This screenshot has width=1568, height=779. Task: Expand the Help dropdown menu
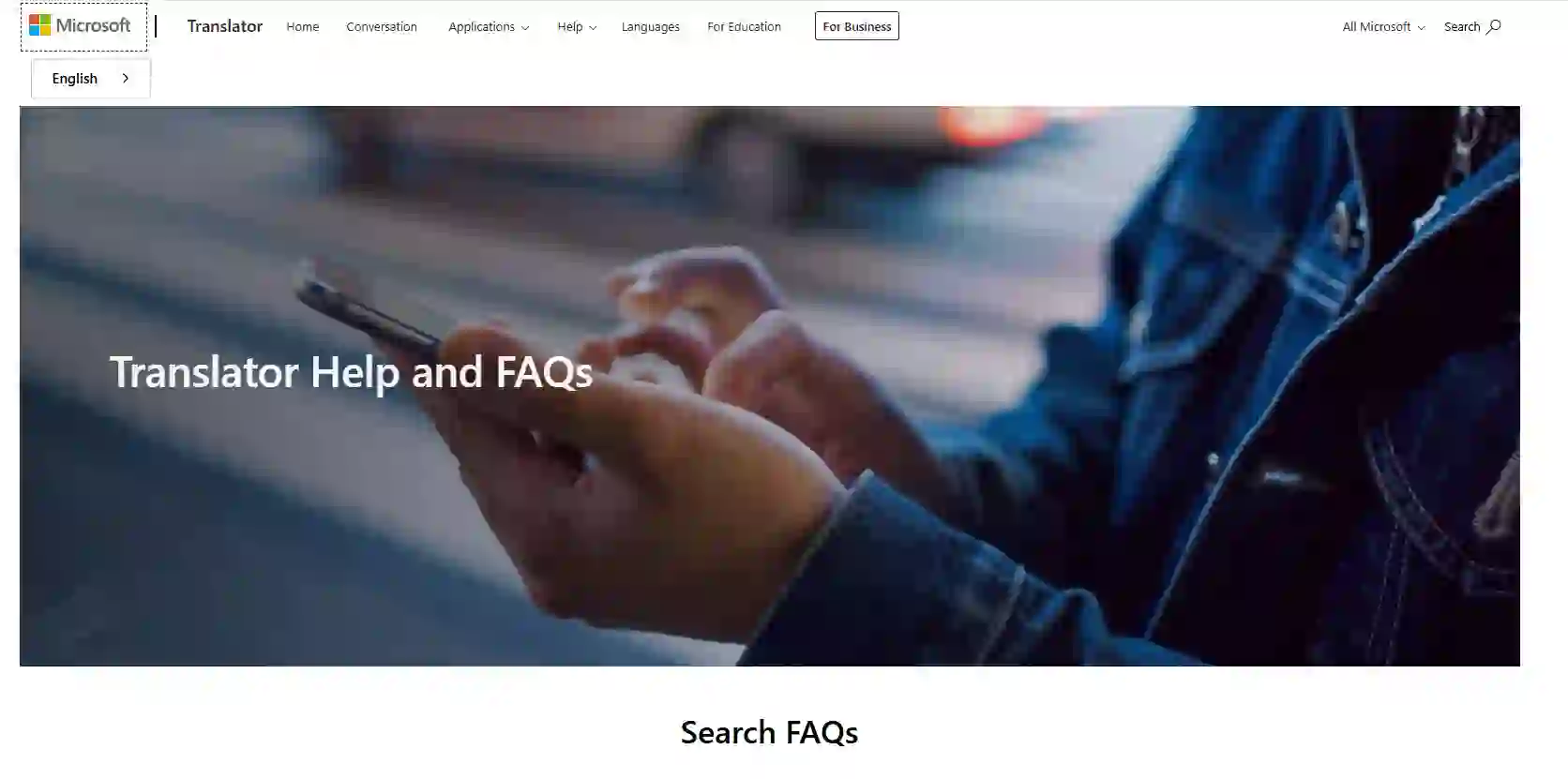tap(577, 27)
